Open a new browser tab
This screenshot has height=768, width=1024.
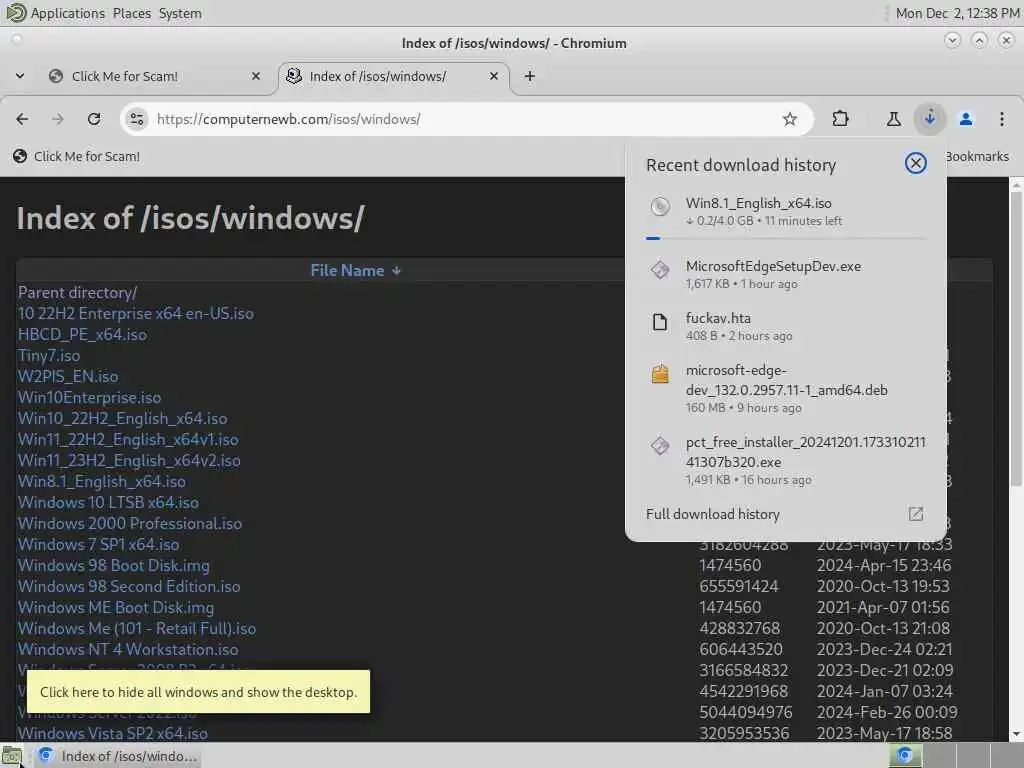point(530,76)
